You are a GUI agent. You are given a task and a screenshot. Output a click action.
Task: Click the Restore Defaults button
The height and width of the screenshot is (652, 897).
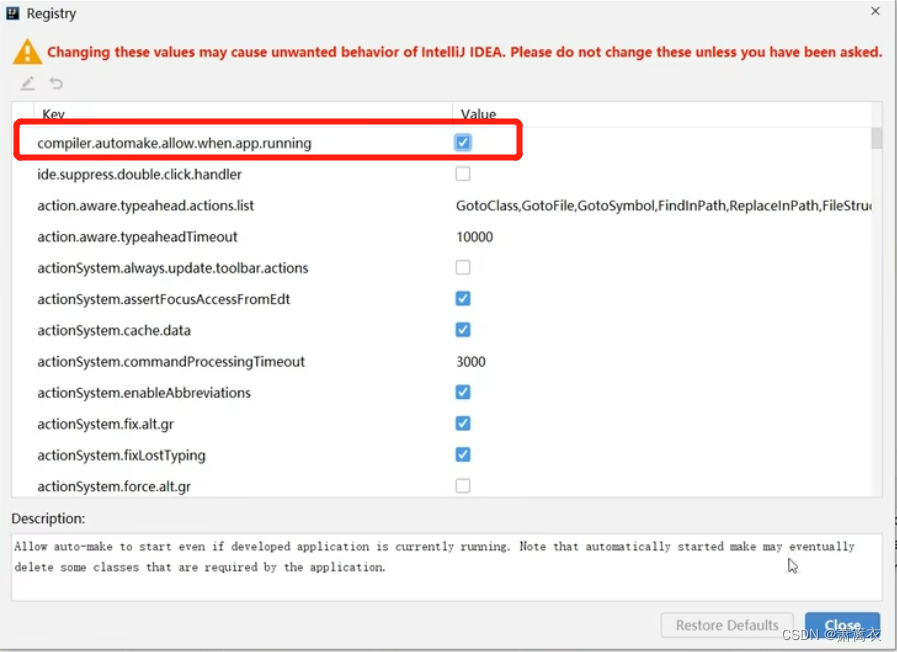[x=727, y=625]
